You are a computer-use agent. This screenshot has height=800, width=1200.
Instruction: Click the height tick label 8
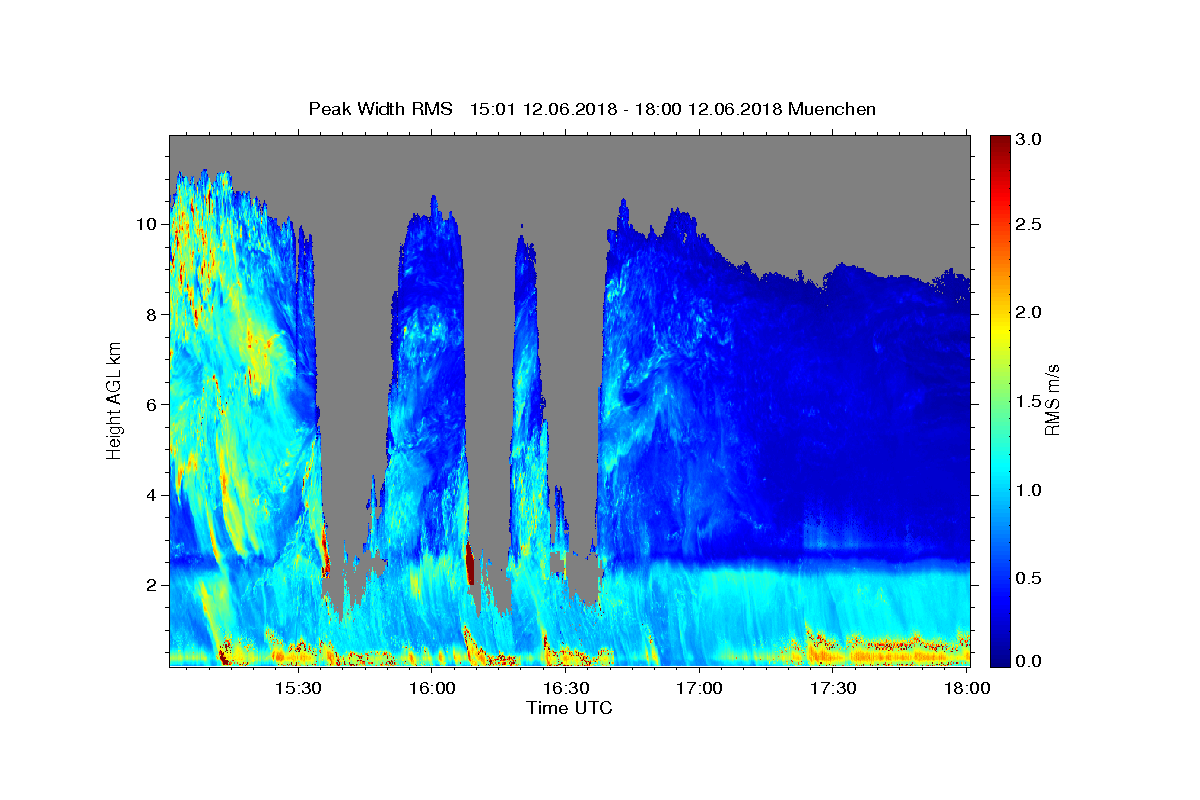pyautogui.click(x=152, y=314)
